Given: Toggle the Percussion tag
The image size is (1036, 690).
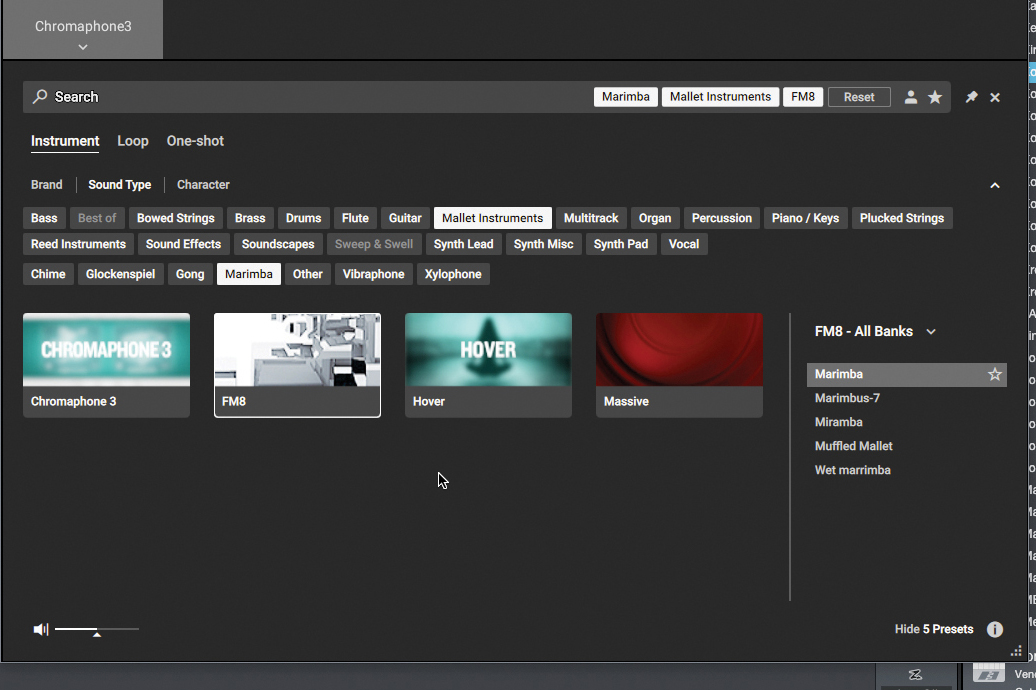Looking at the screenshot, I should [722, 218].
